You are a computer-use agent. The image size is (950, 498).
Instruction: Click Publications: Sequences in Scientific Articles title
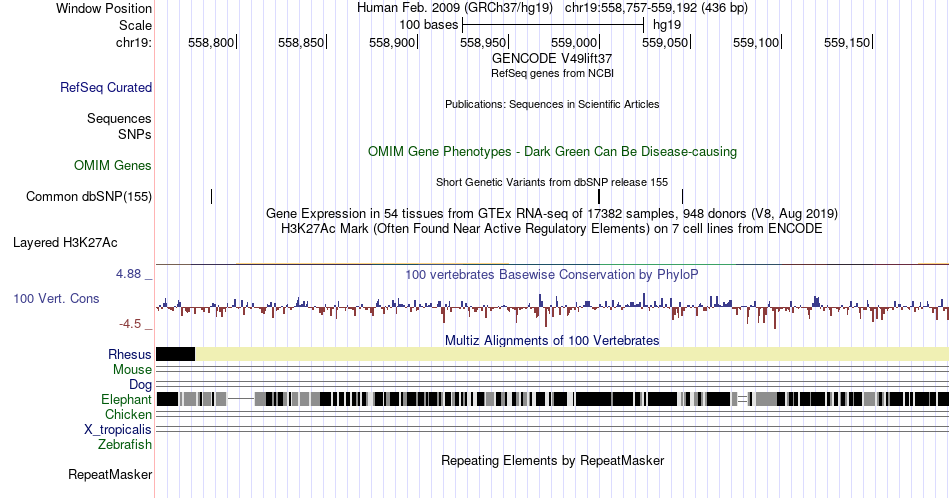552,104
